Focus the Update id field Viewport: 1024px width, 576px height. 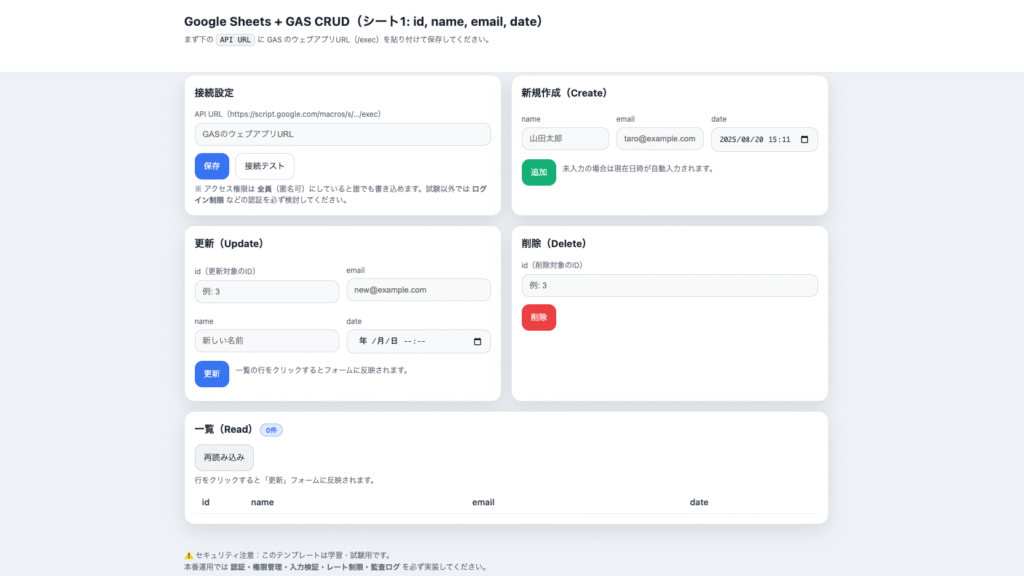[266, 291]
